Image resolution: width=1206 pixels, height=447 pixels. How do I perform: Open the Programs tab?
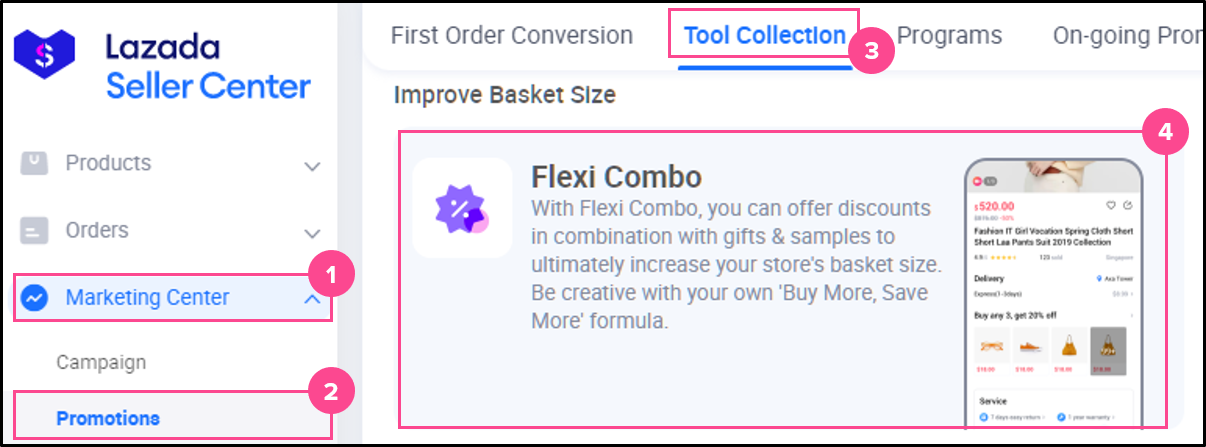[949, 36]
